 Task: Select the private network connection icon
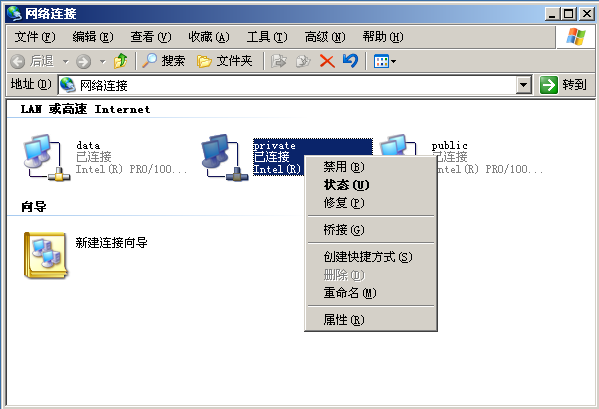[225, 157]
